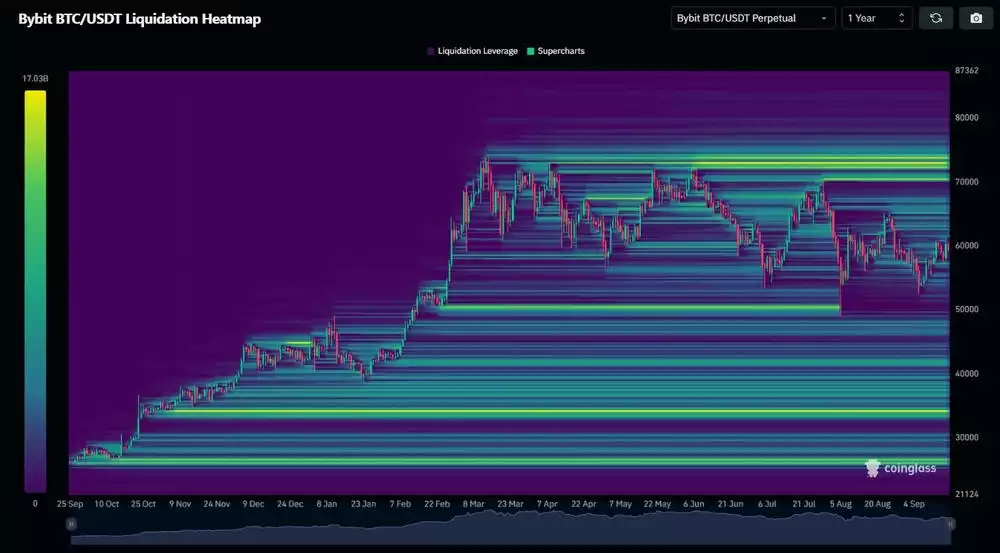Open the 1 Year timeframe selector
The width and height of the screenshot is (1000, 553).
pyautogui.click(x=877, y=18)
